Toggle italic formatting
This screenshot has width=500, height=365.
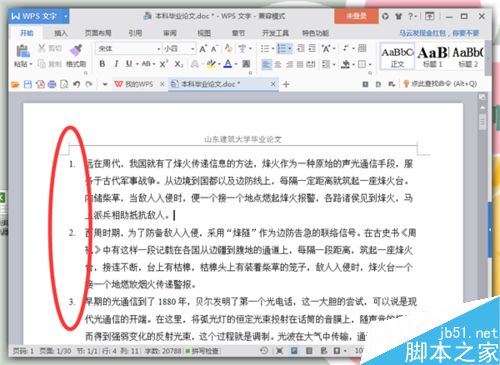click(116, 64)
